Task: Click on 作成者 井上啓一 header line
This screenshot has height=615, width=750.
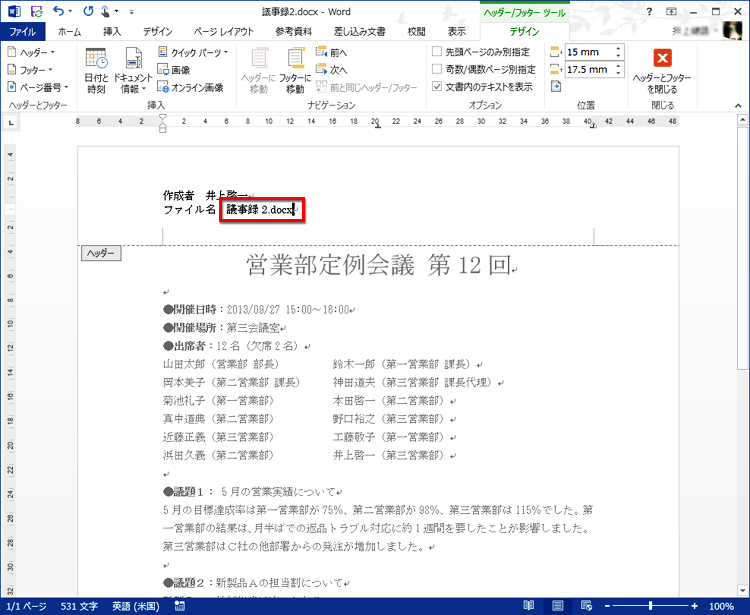Action: point(205,195)
